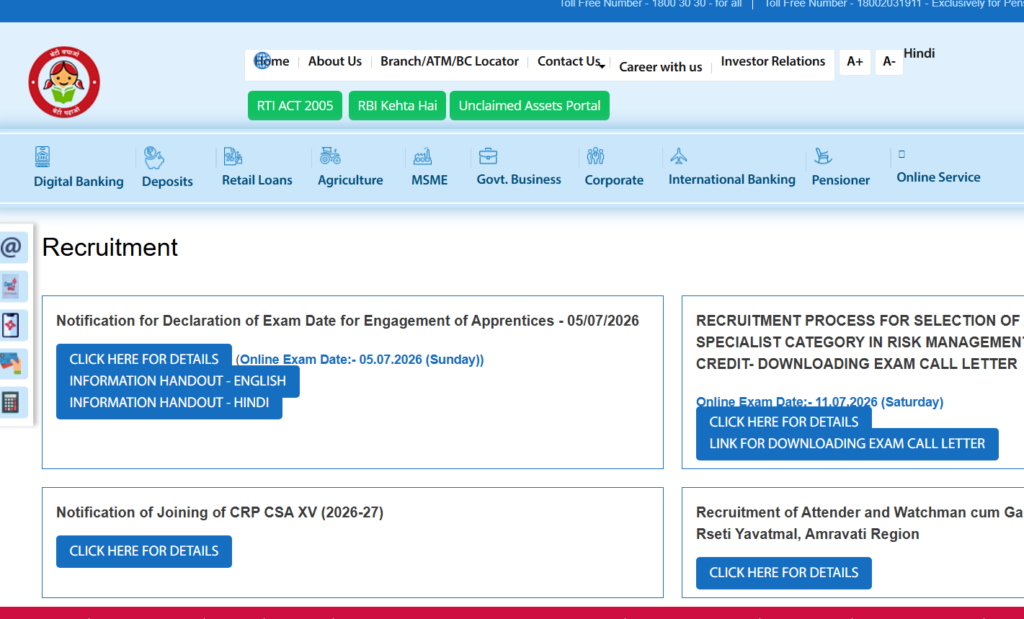This screenshot has height=619, width=1024.
Task: Increase font size with A+
Action: (855, 61)
